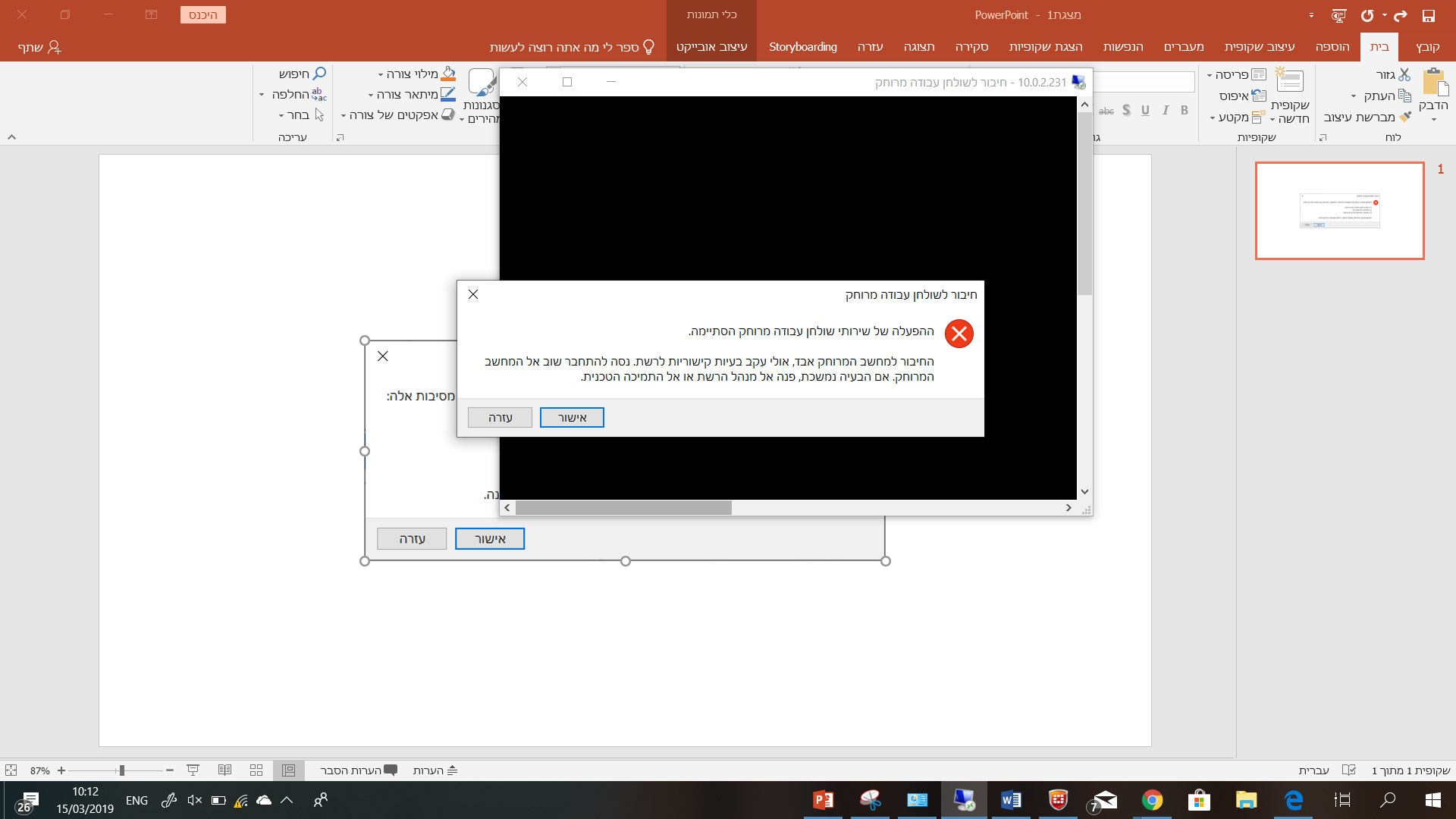Select slide 1 thumbnail

(1340, 211)
